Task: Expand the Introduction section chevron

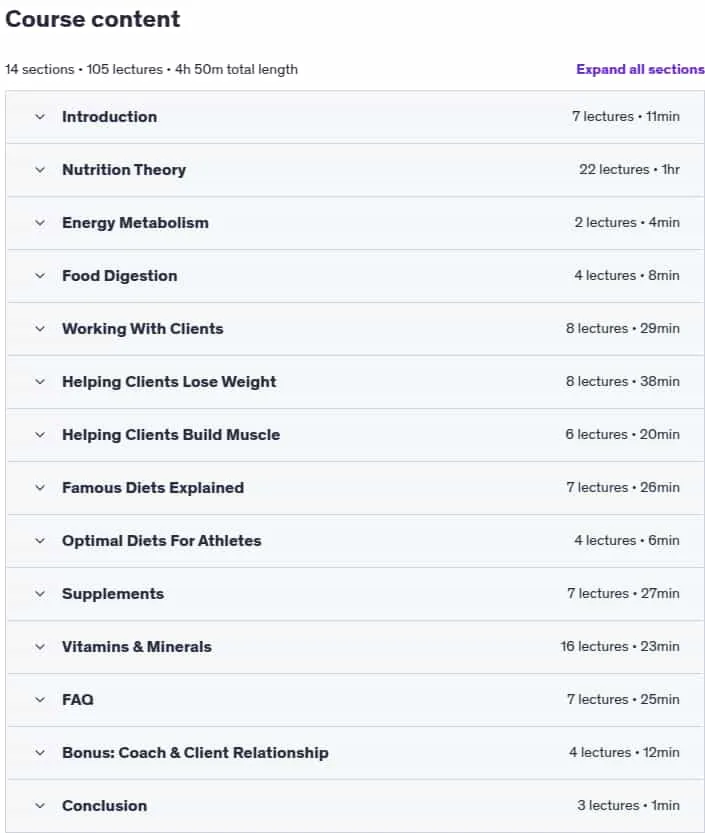Action: 40,116
